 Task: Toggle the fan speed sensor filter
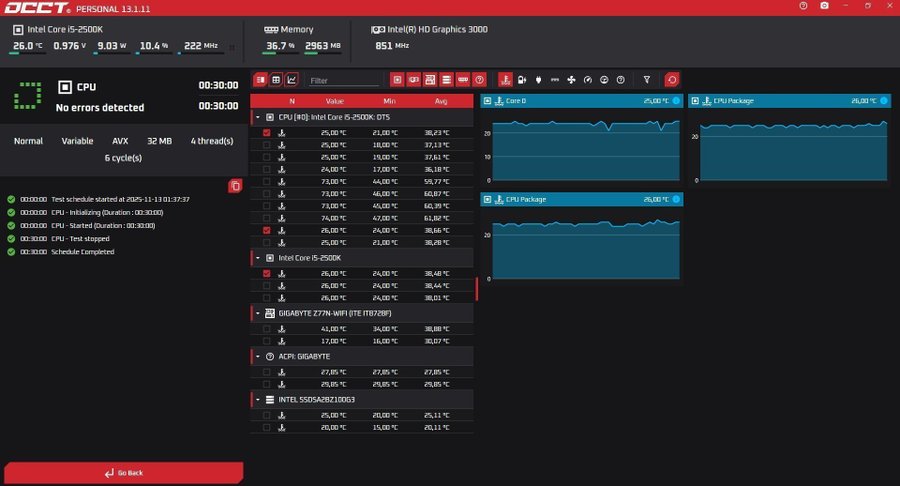pyautogui.click(x=571, y=80)
